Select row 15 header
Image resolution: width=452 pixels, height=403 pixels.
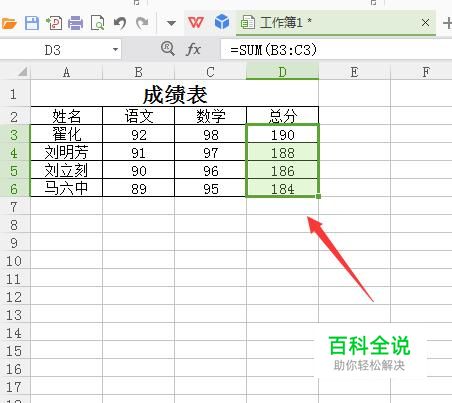click(x=15, y=350)
